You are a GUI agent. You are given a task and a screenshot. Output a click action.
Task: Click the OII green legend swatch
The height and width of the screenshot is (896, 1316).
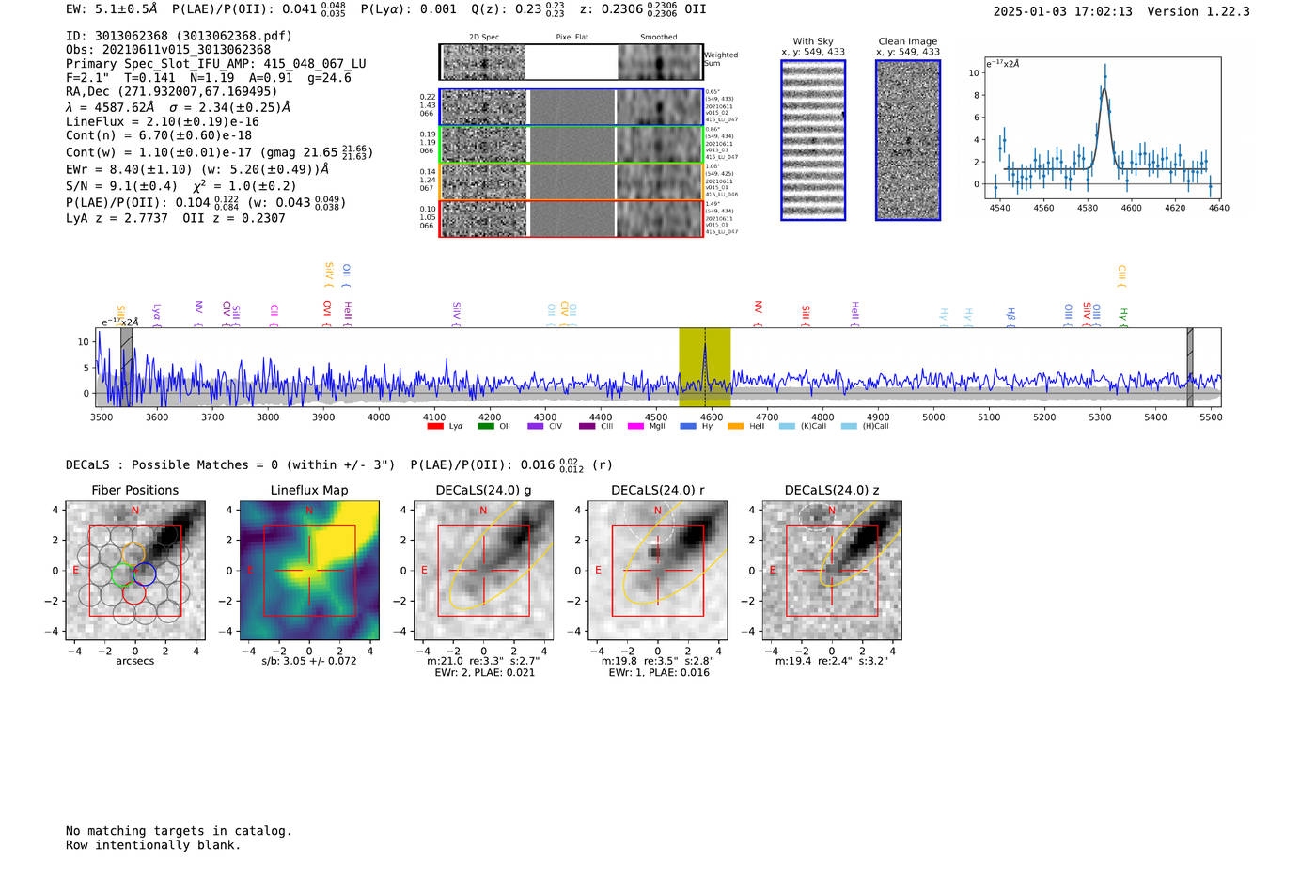pos(485,427)
